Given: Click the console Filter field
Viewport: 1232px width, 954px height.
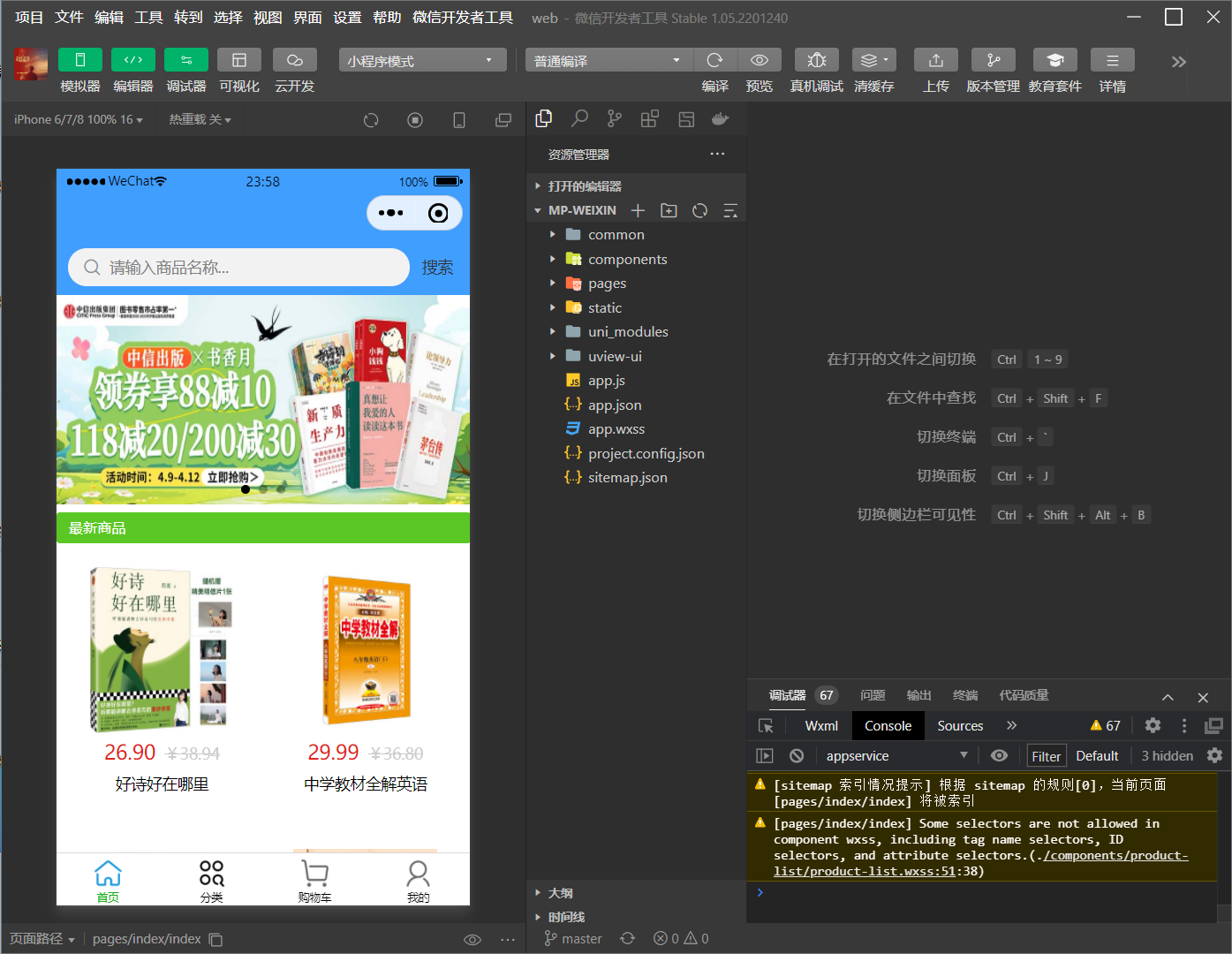Looking at the screenshot, I should coord(1046,756).
